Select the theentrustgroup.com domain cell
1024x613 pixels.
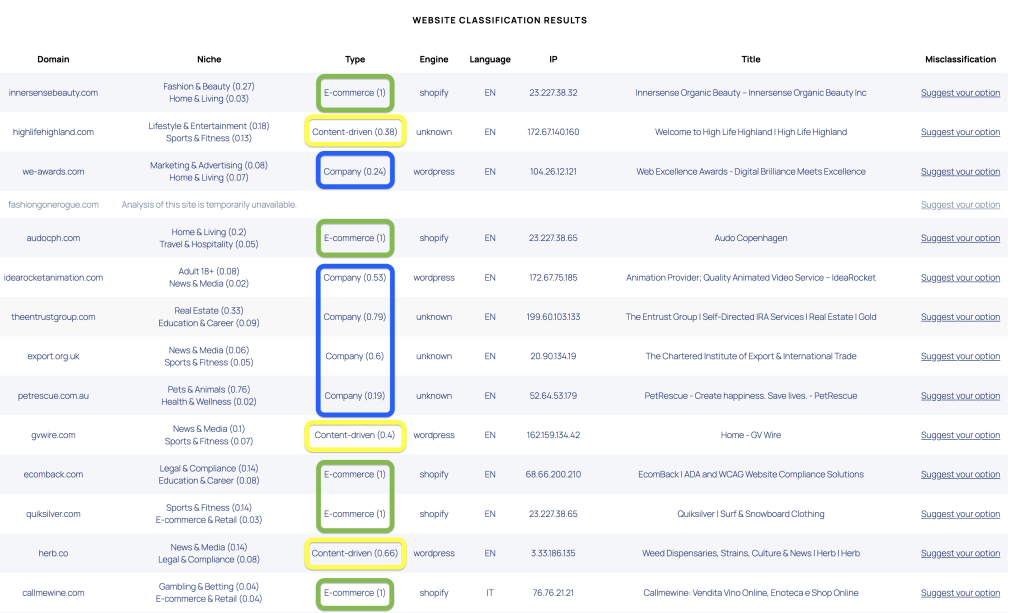coord(53,317)
